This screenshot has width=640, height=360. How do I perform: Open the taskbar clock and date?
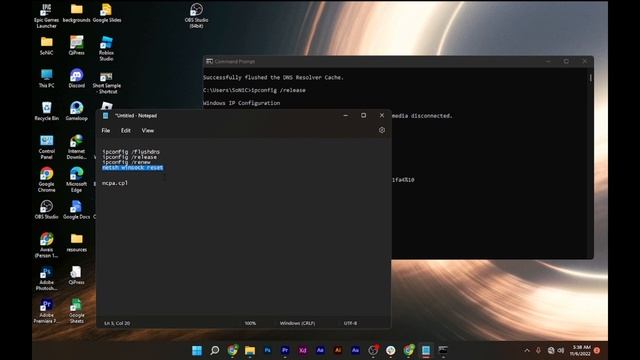[581, 350]
